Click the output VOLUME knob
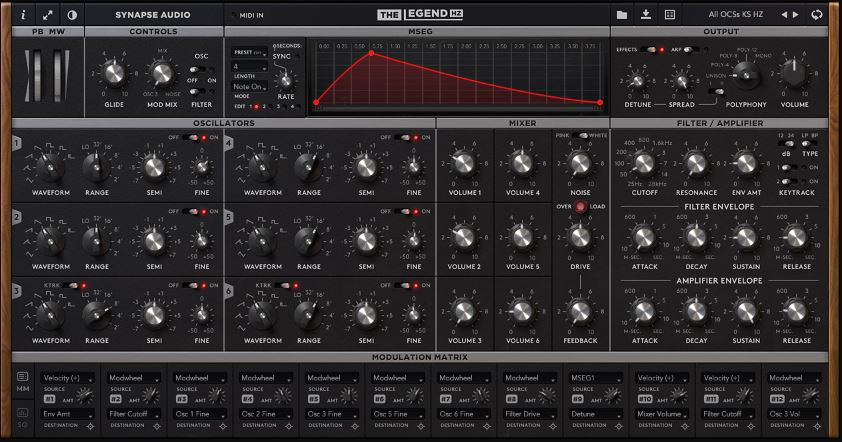The height and width of the screenshot is (442, 842). [x=794, y=74]
